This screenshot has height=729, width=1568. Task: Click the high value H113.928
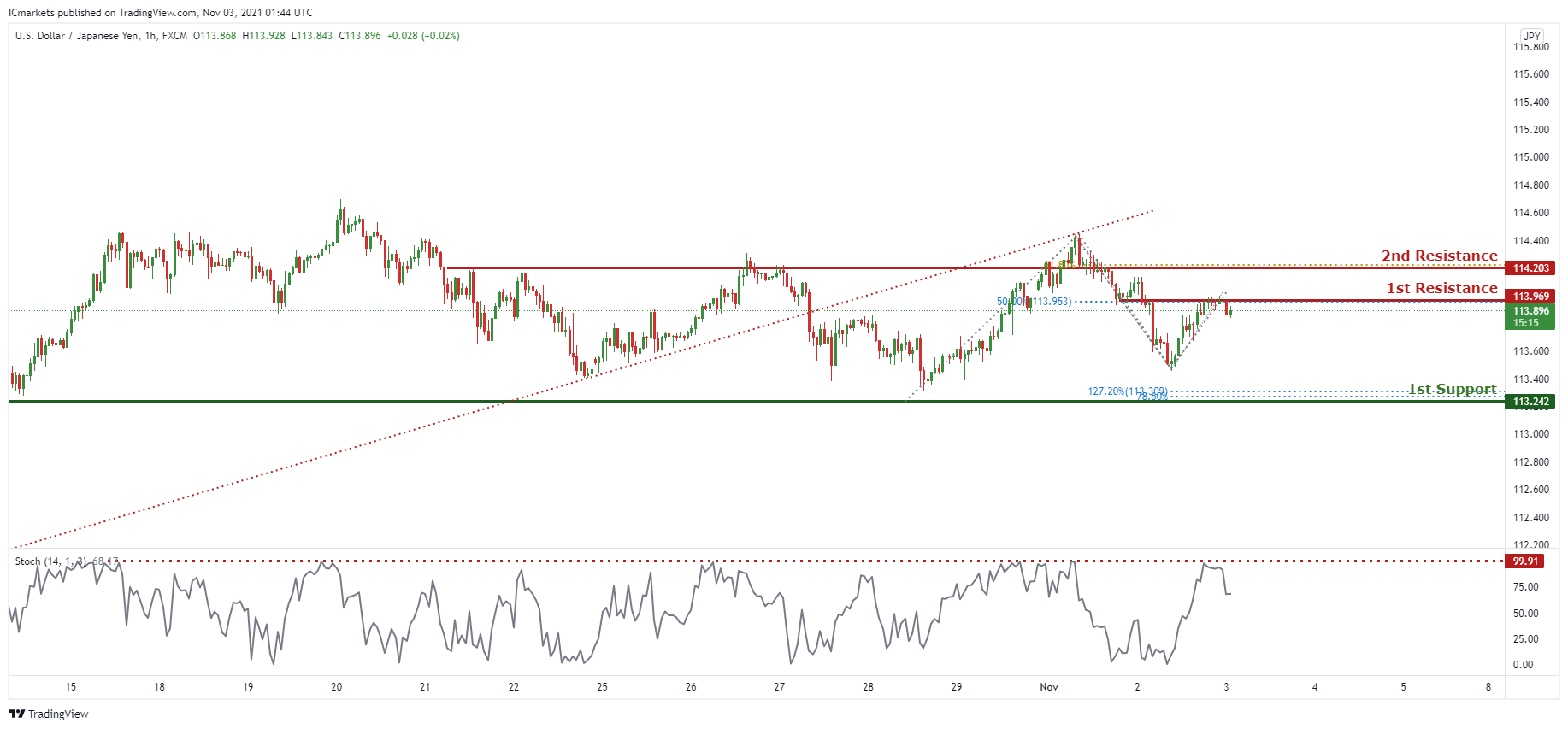tap(264, 36)
